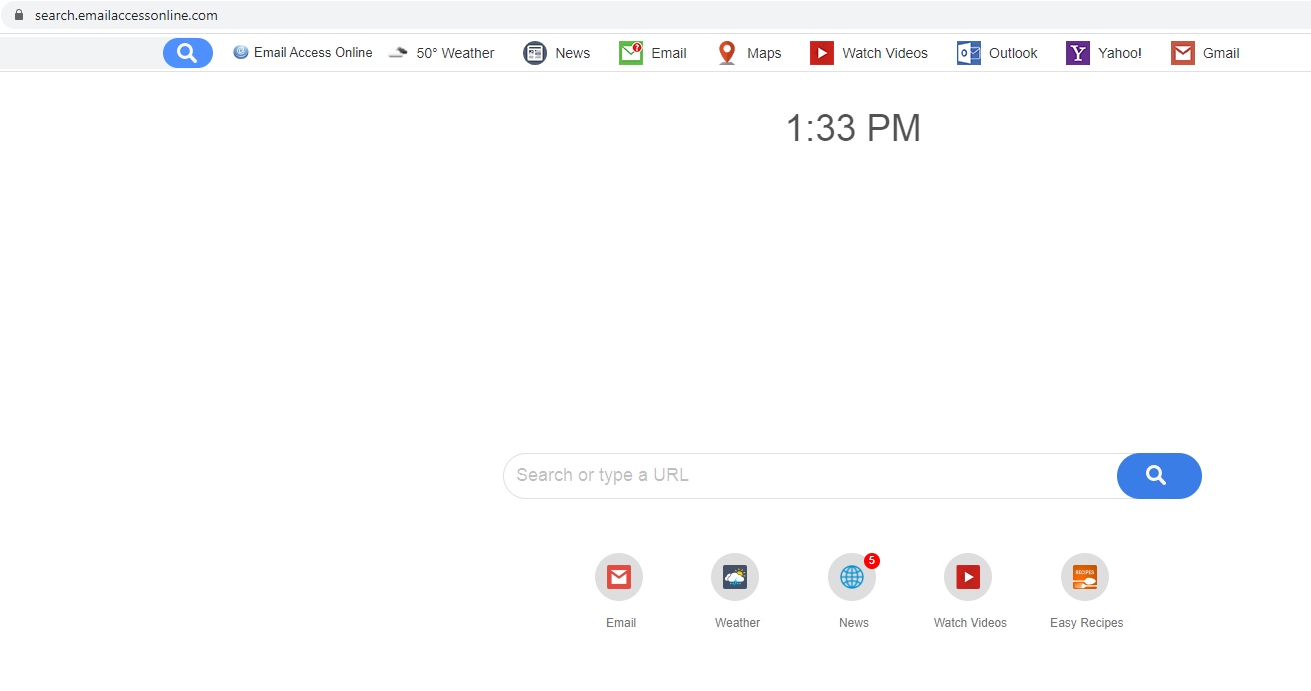
Task: Click the Email Access Online toolbar link
Action: point(313,53)
